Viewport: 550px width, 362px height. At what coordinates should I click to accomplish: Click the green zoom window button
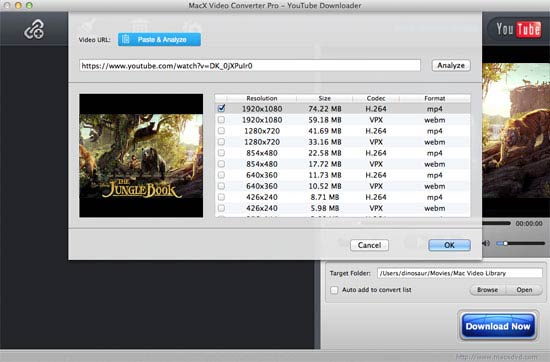[29, 5]
